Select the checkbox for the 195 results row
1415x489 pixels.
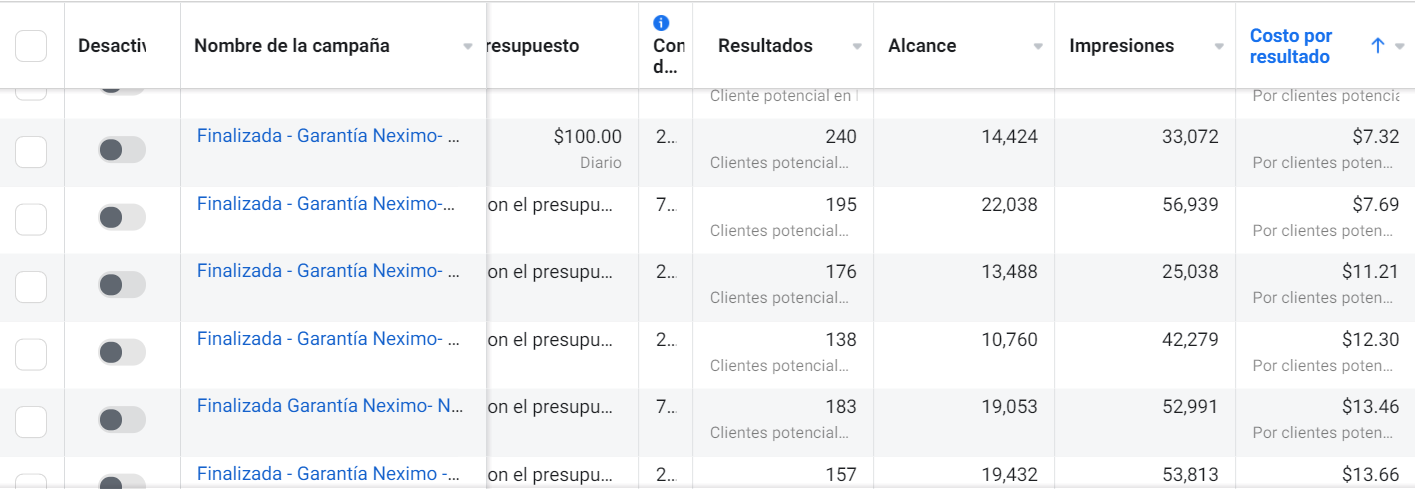click(x=31, y=218)
